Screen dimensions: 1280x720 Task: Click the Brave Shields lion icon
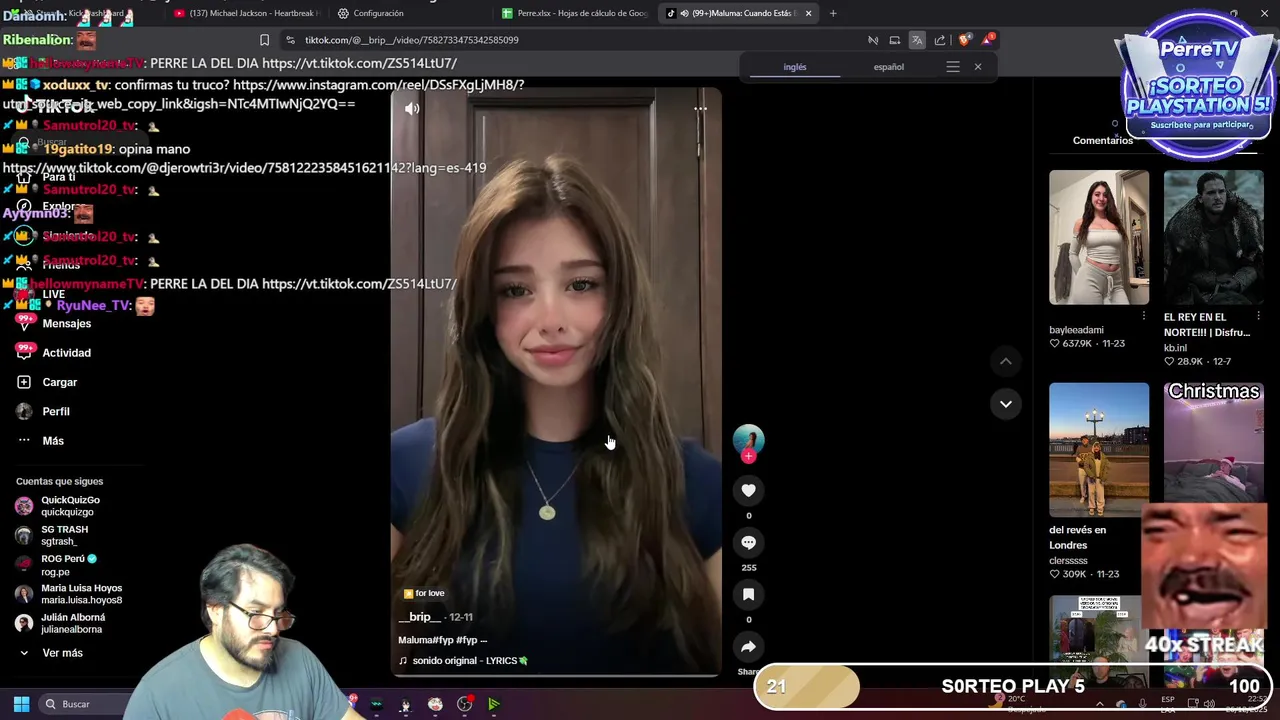[x=964, y=40]
